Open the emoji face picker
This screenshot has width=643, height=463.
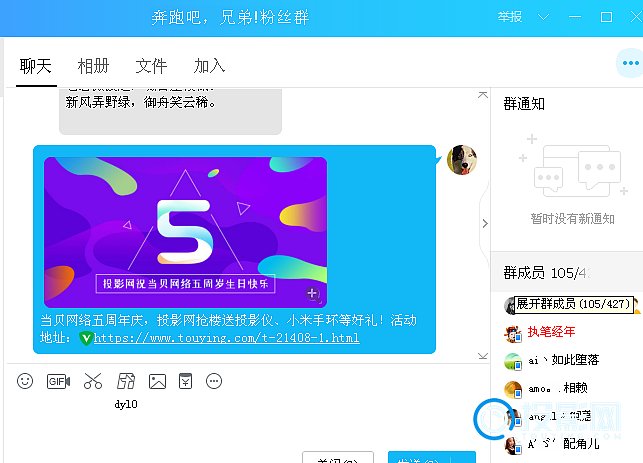25,381
